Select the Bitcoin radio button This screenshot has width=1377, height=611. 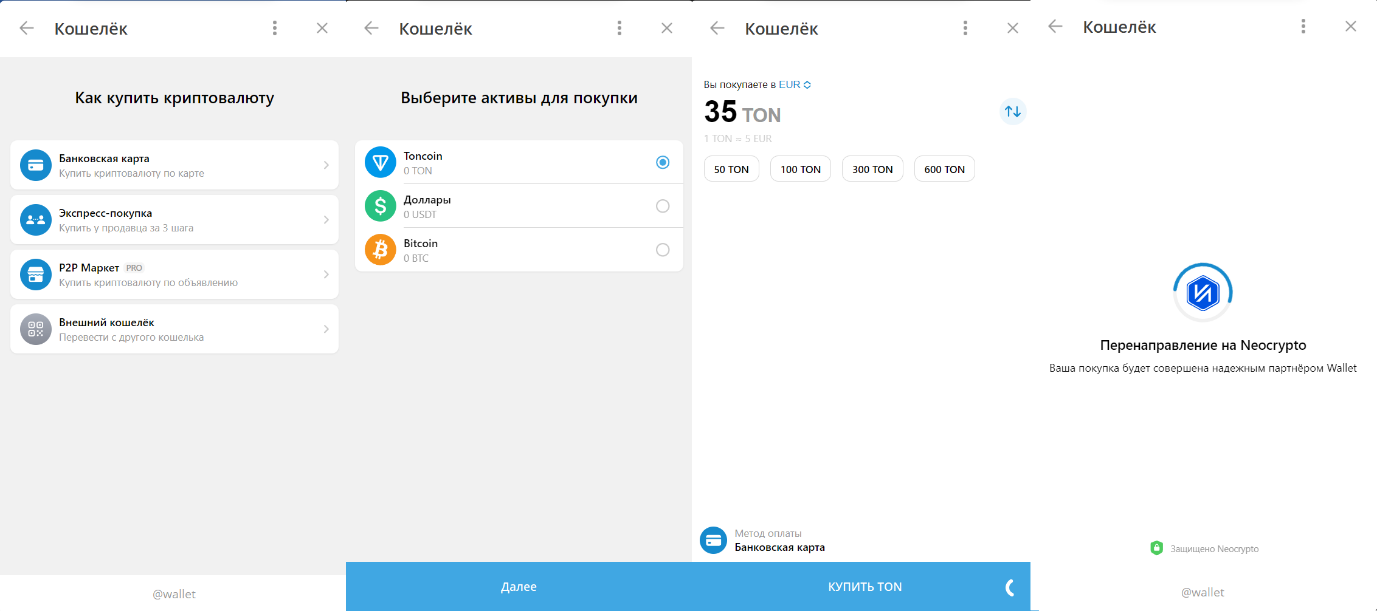661,249
